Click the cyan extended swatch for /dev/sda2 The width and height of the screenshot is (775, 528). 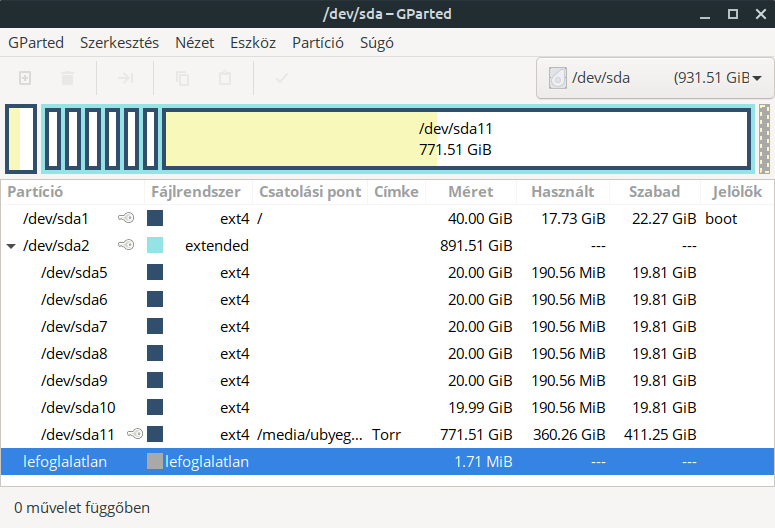[155, 245]
